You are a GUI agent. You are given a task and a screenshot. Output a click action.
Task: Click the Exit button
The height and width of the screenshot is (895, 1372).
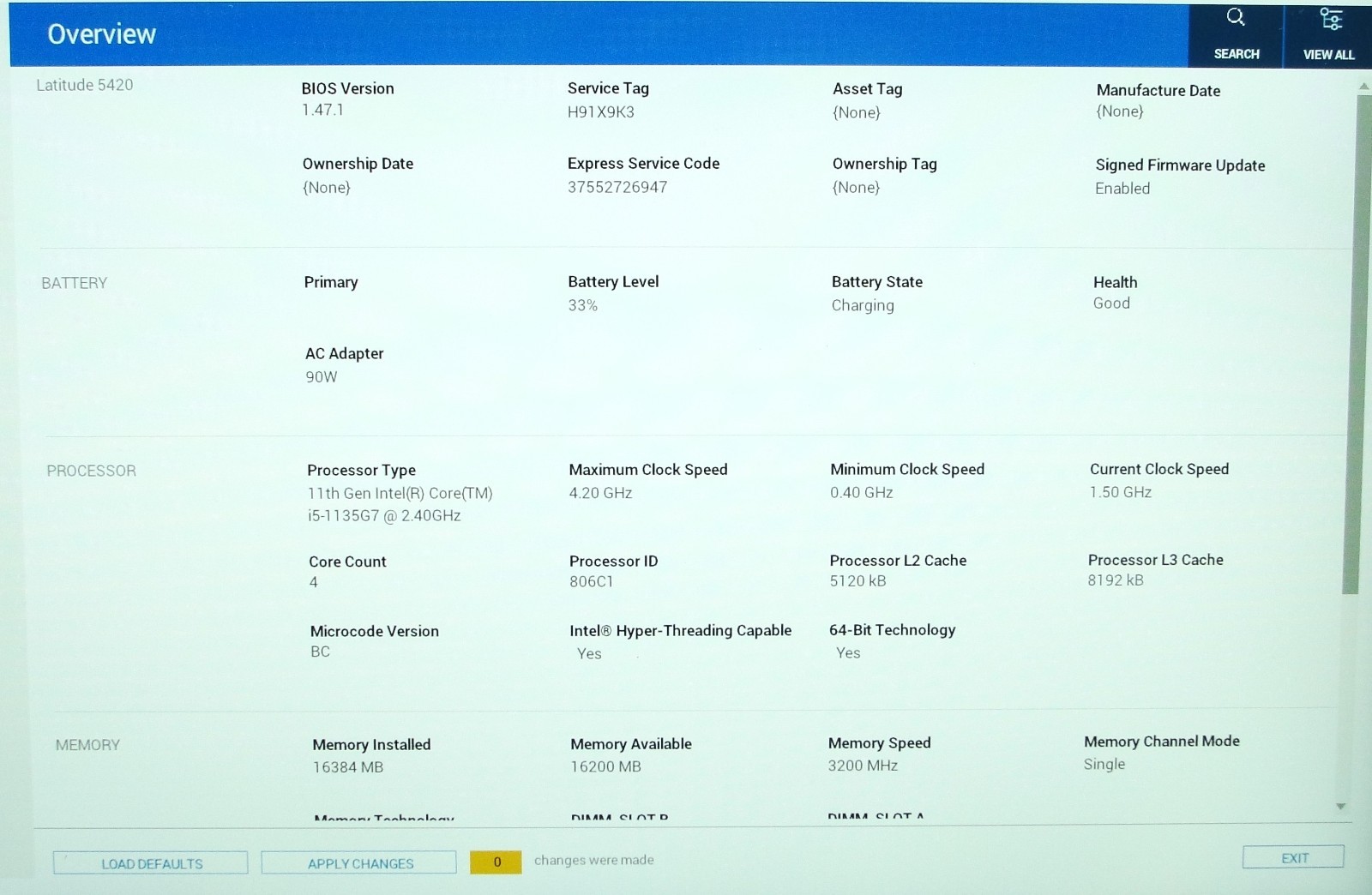[1293, 857]
